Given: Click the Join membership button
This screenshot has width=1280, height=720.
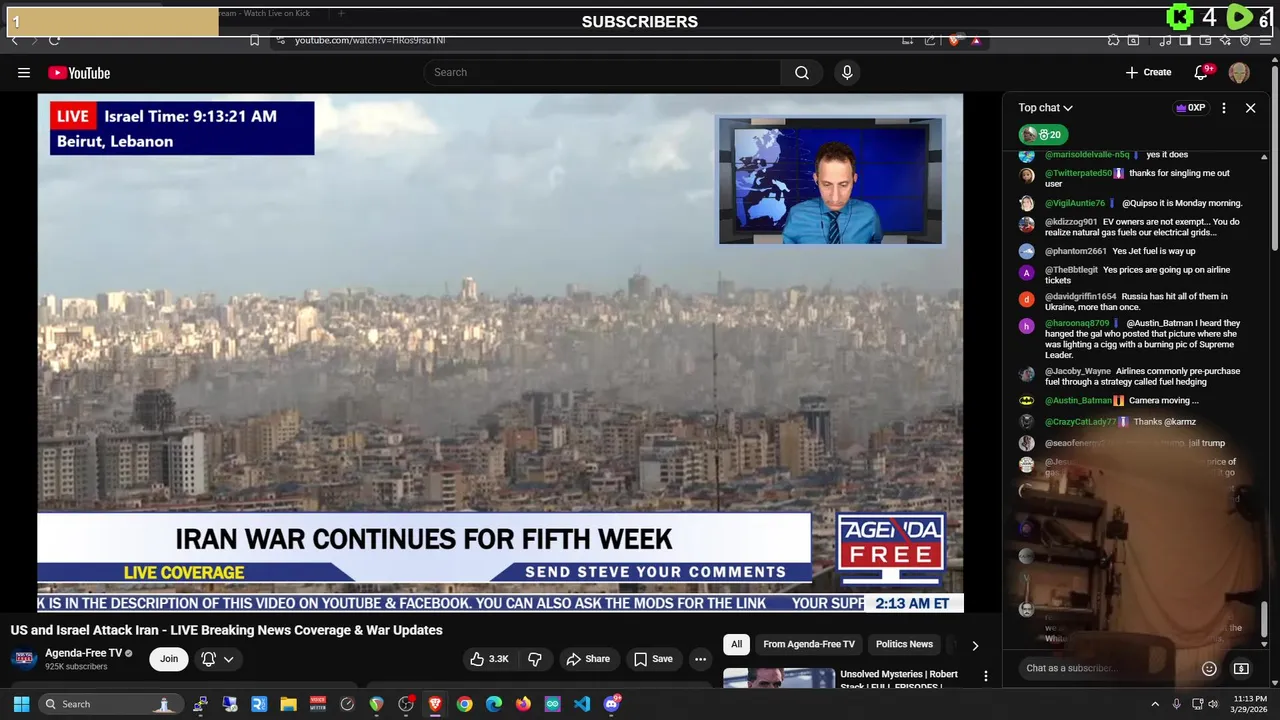Looking at the screenshot, I should pos(169,659).
